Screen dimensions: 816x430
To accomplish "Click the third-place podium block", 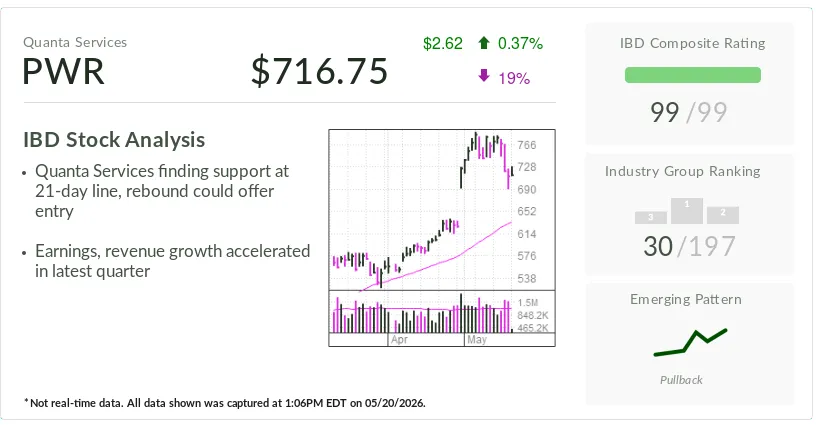I will (x=651, y=218).
